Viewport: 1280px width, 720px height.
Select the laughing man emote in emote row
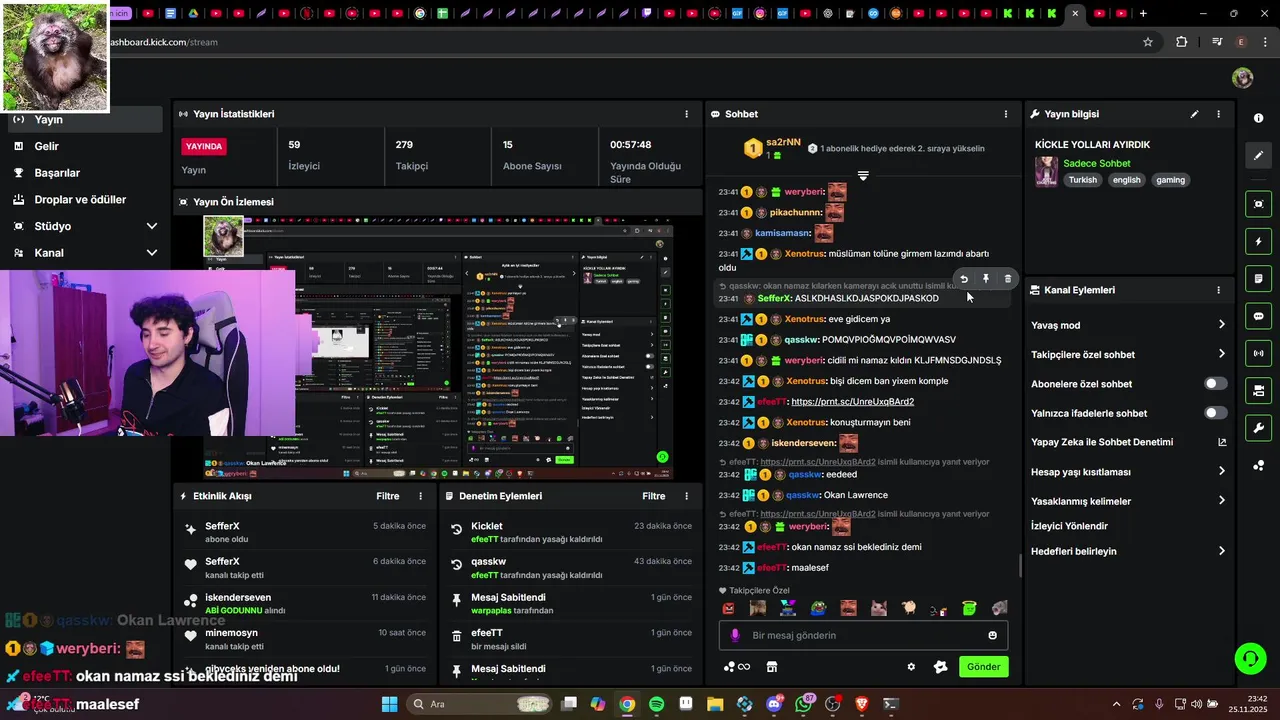(849, 608)
